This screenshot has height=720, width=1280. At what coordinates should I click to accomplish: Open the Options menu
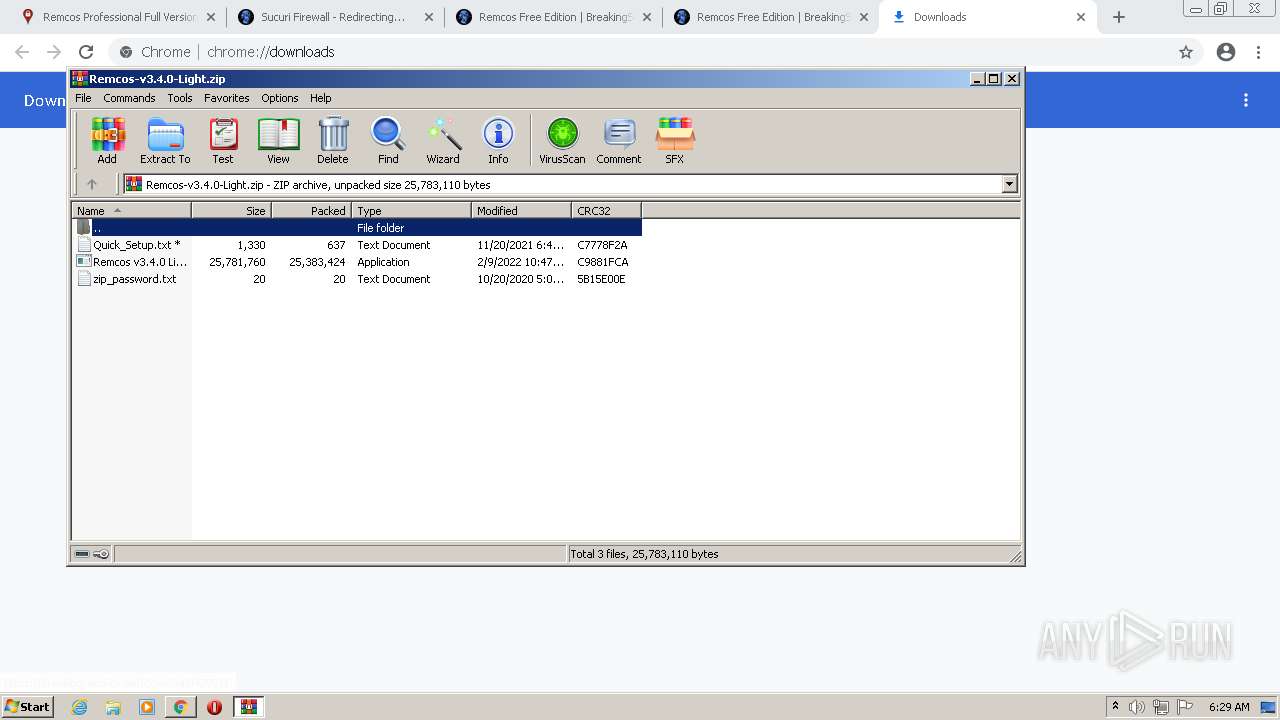pyautogui.click(x=280, y=98)
